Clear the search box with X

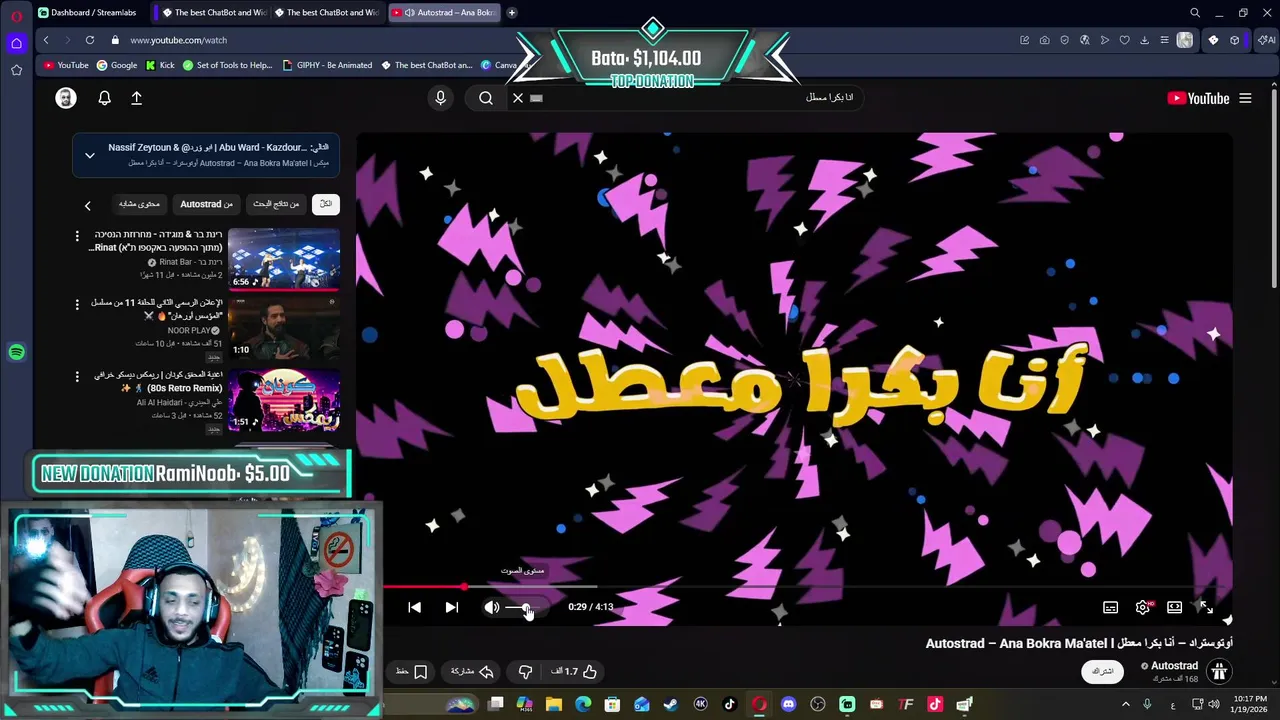pyautogui.click(x=518, y=98)
